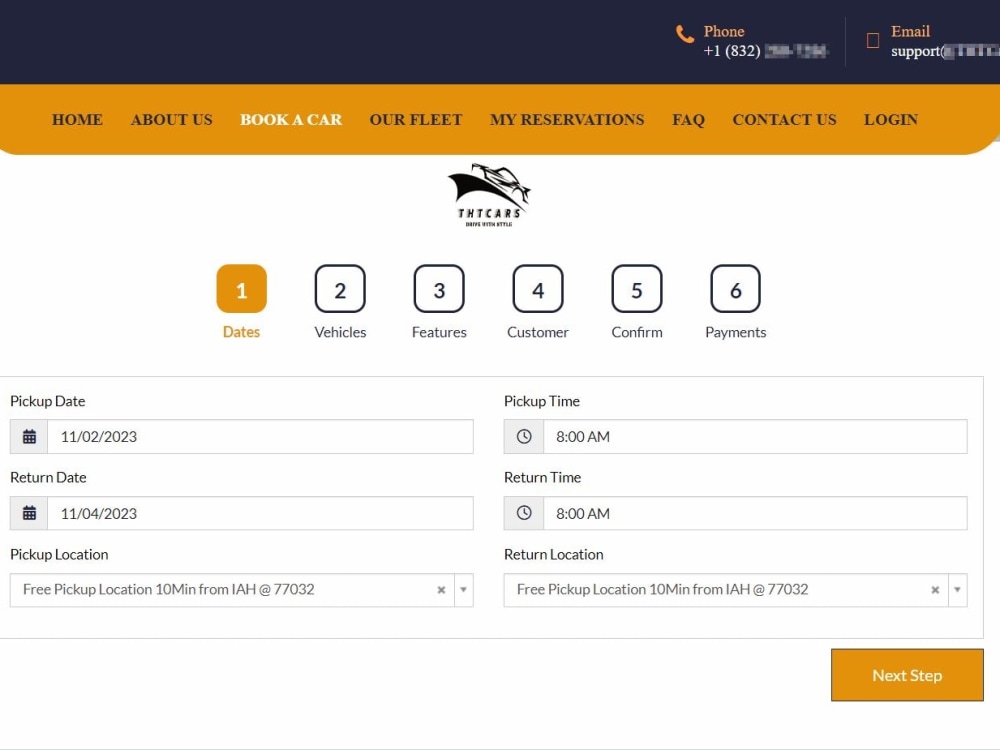1000x750 pixels.
Task: Click clock icon for Return Time
Action: (x=524, y=513)
